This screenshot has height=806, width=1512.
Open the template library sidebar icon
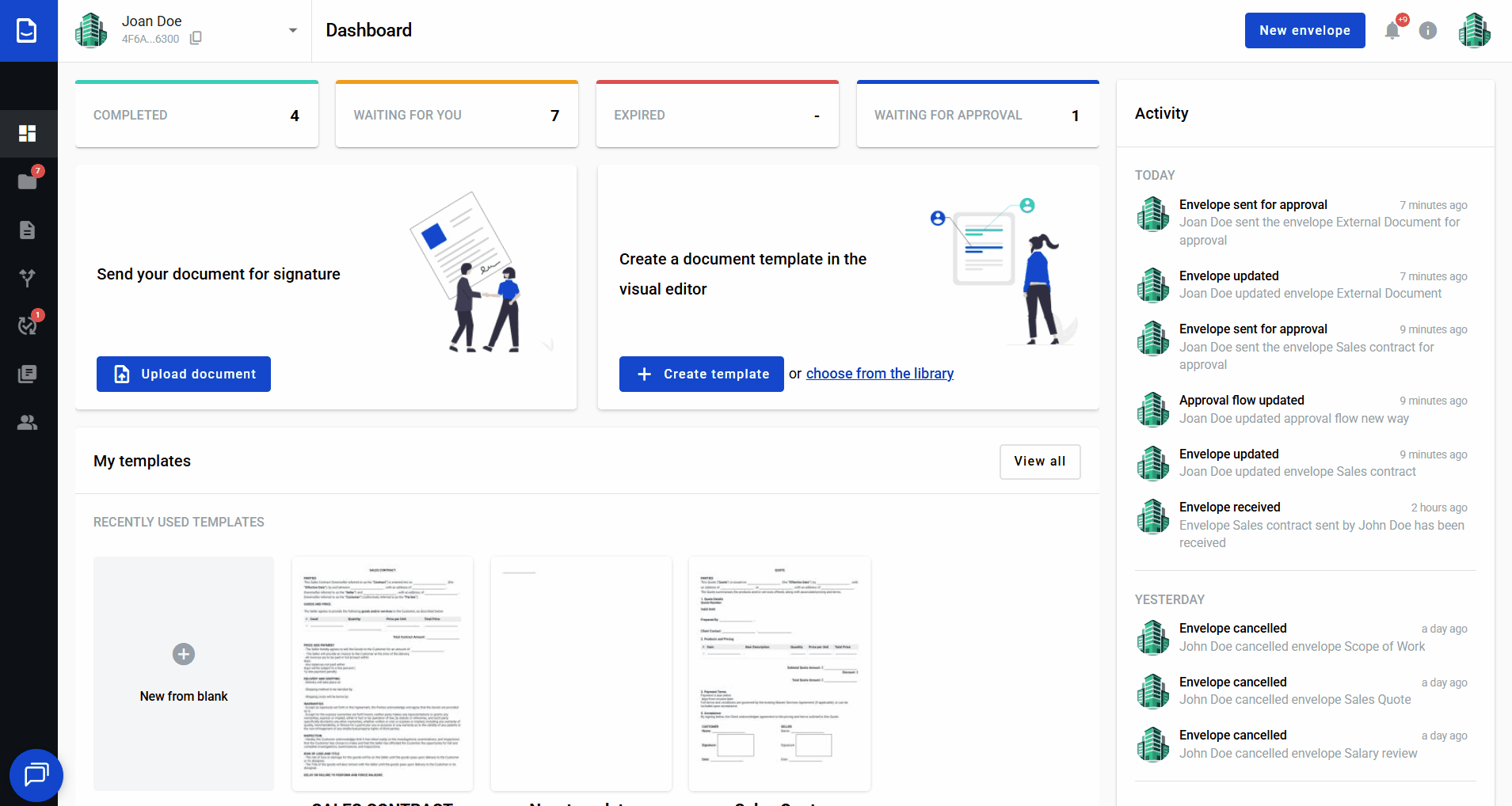28,374
